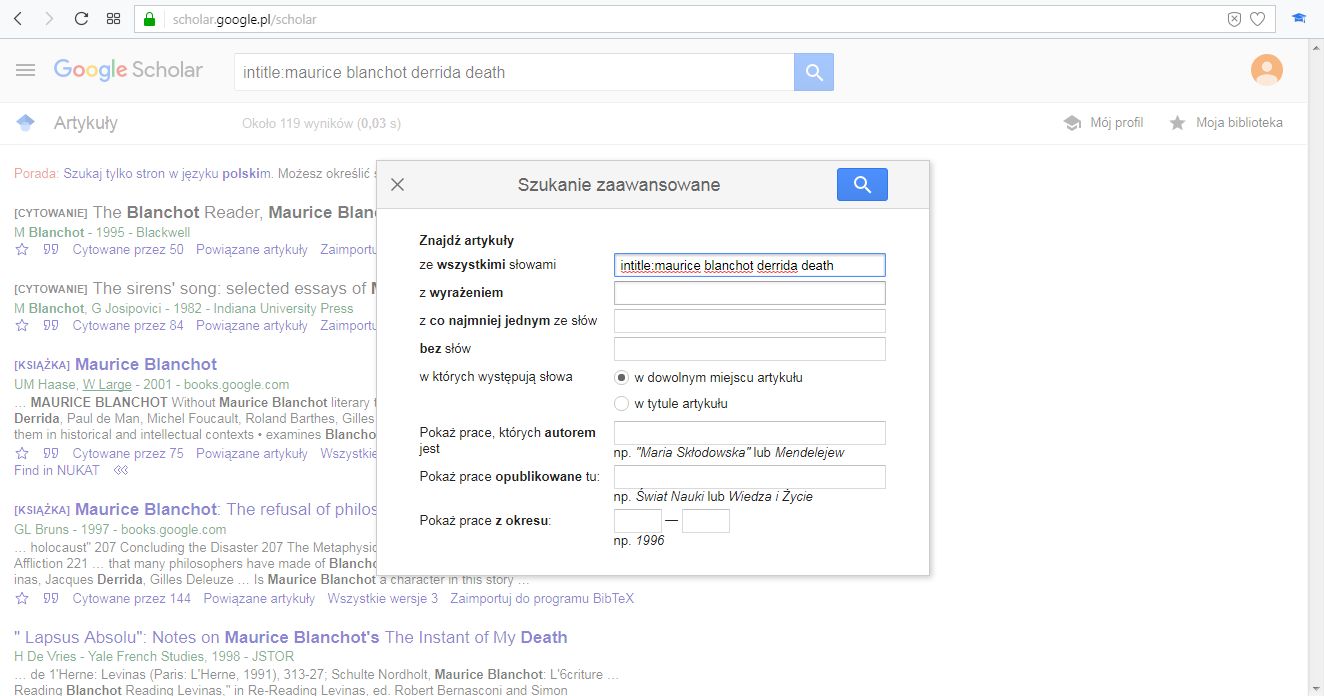The width and height of the screenshot is (1324, 696).
Task: Expand more options arrows next to Find in NUKAT
Action: click(121, 470)
